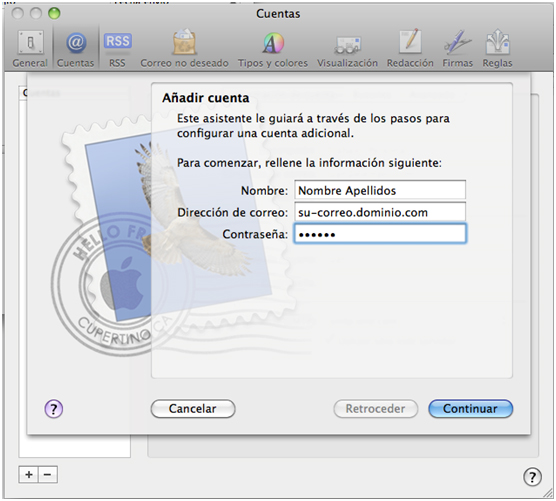Open Correo no deseado preferences
The height and width of the screenshot is (501, 556).
[184, 49]
